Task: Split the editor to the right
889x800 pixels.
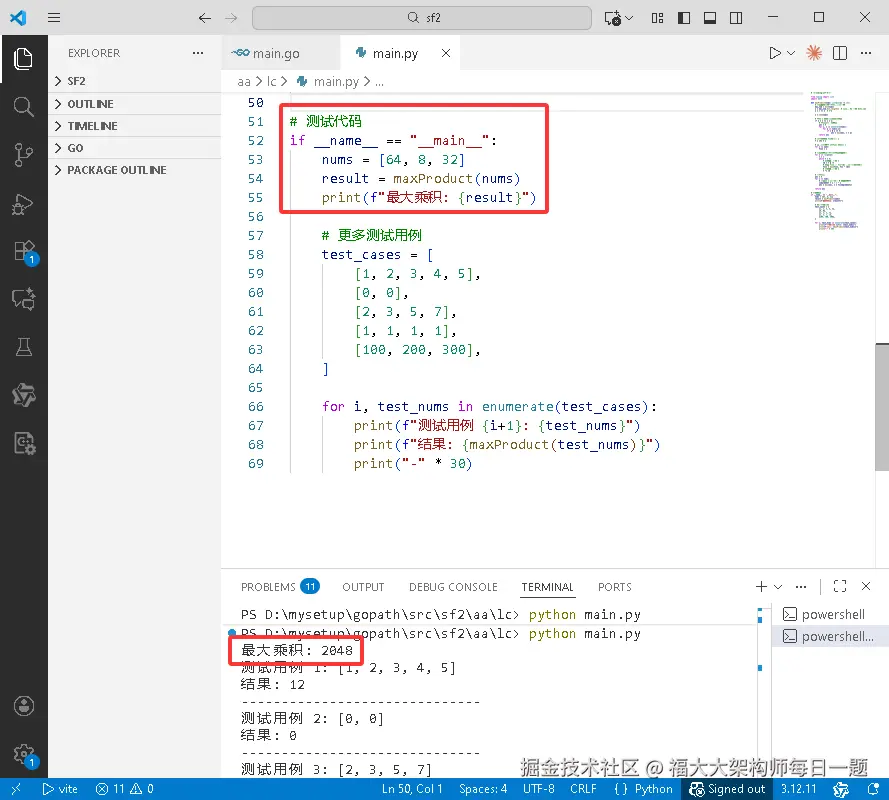Action: click(840, 53)
